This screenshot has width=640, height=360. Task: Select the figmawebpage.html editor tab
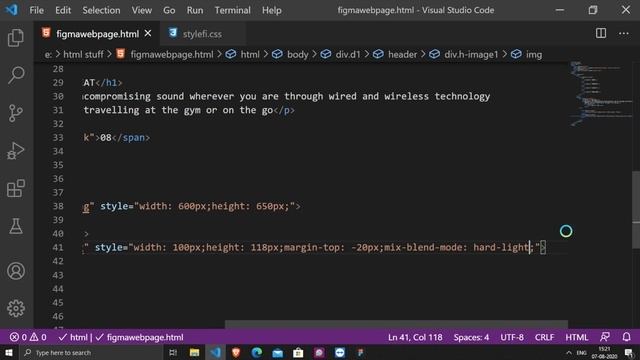coord(98,34)
